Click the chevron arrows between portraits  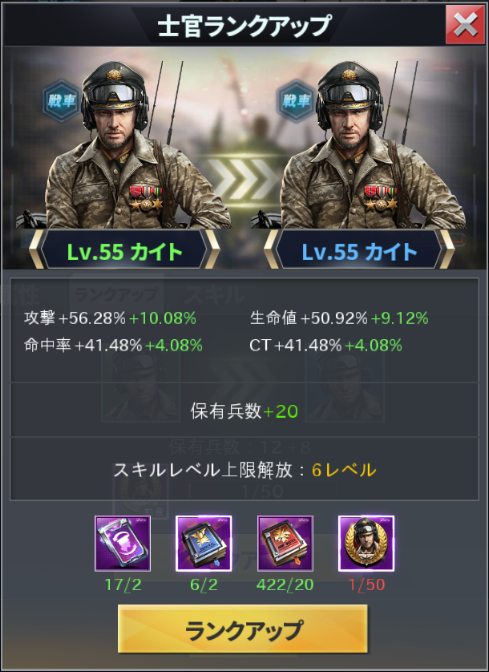click(244, 179)
